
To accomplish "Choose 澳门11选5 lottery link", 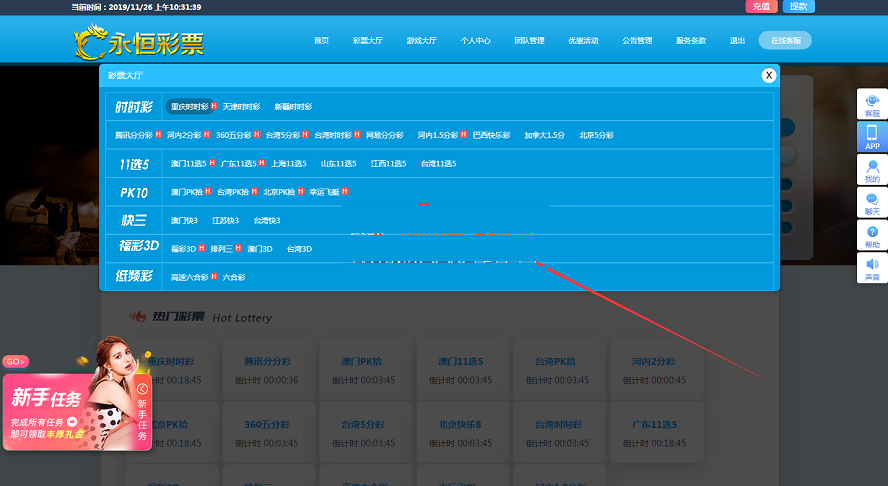I will pos(188,164).
